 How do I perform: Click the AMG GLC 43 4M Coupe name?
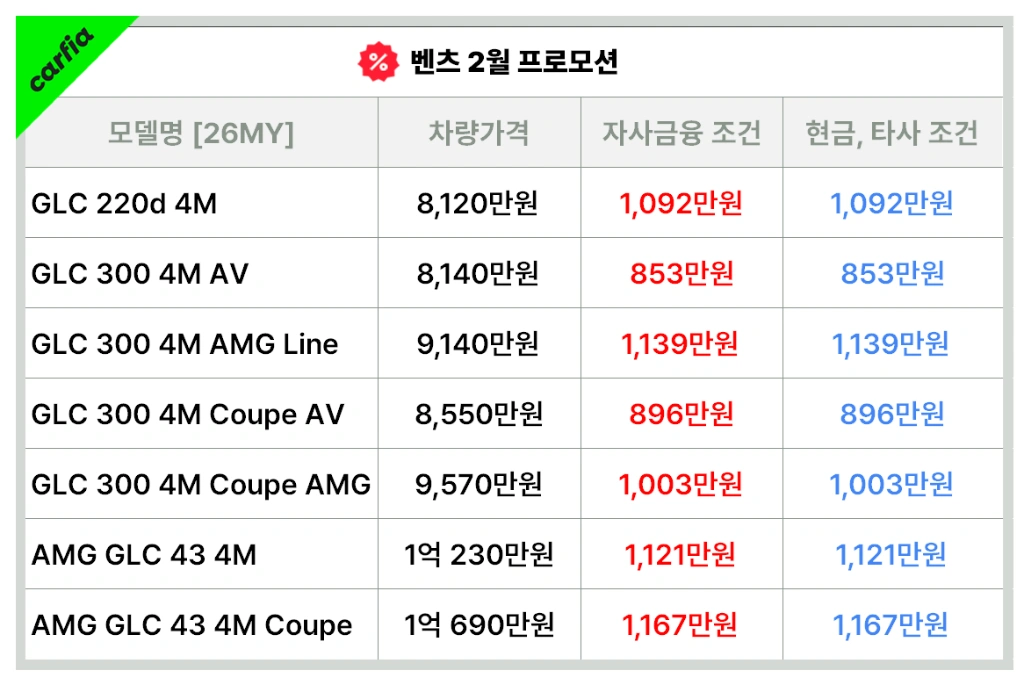[x=192, y=626]
